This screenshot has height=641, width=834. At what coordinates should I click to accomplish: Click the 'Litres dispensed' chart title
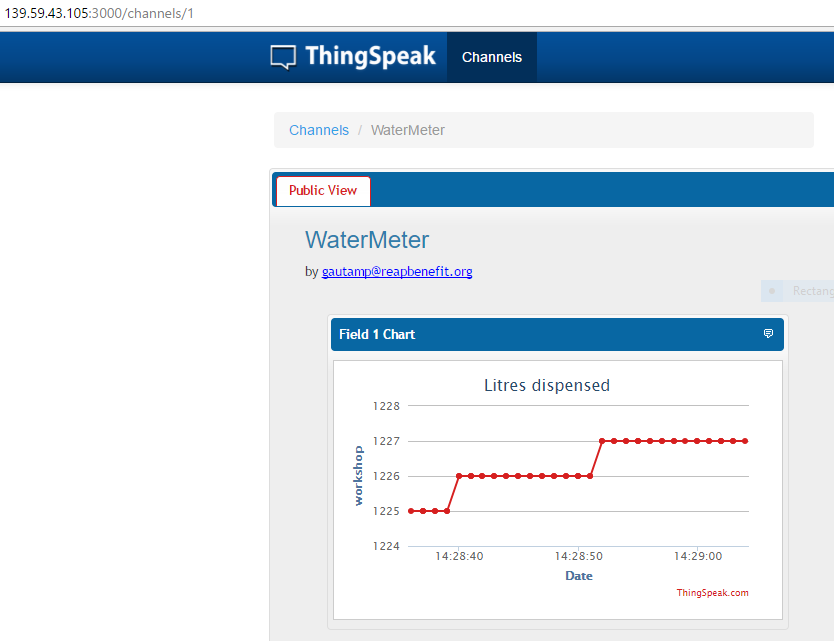pyautogui.click(x=547, y=385)
